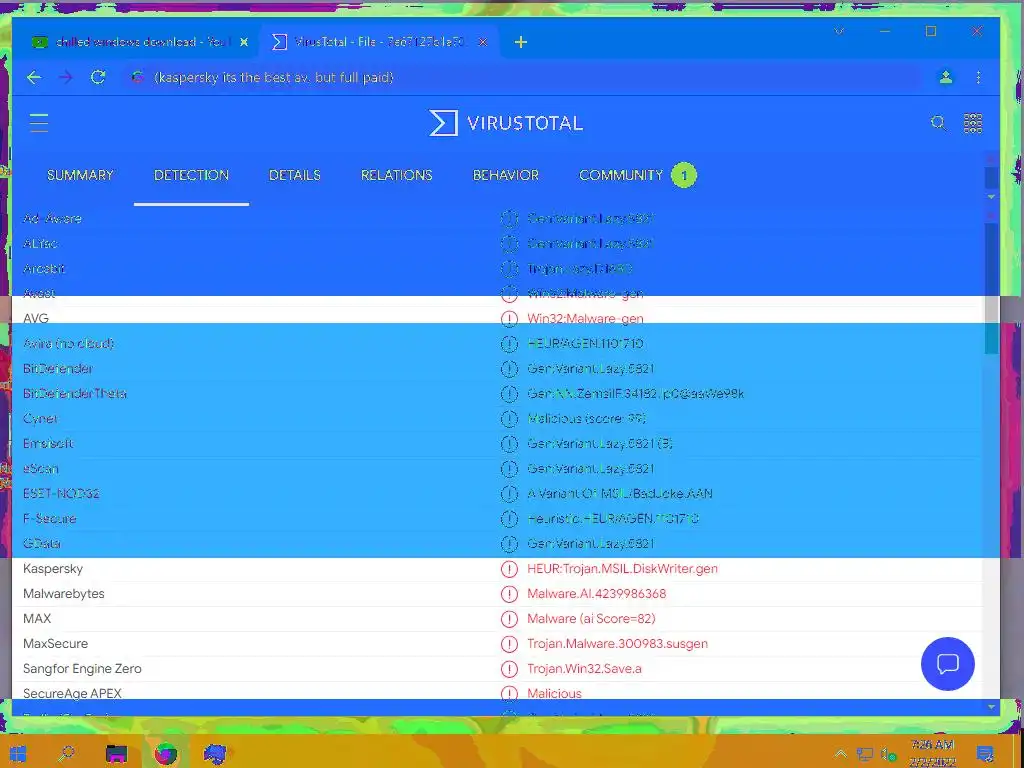Open the RELATIONS tab

click(x=396, y=175)
